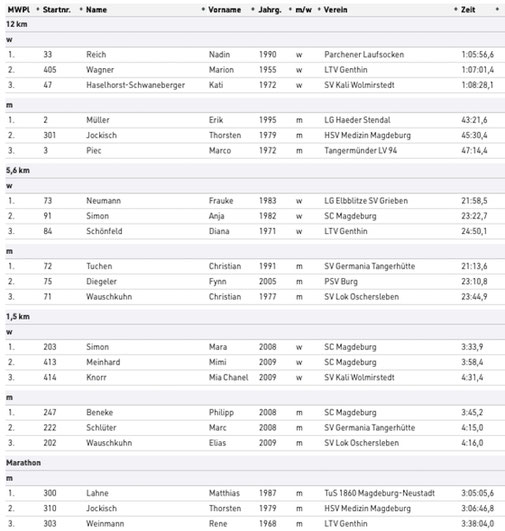This screenshot has width=505, height=531.
Task: Sort by the Jahrg. column header
Action: (270, 10)
